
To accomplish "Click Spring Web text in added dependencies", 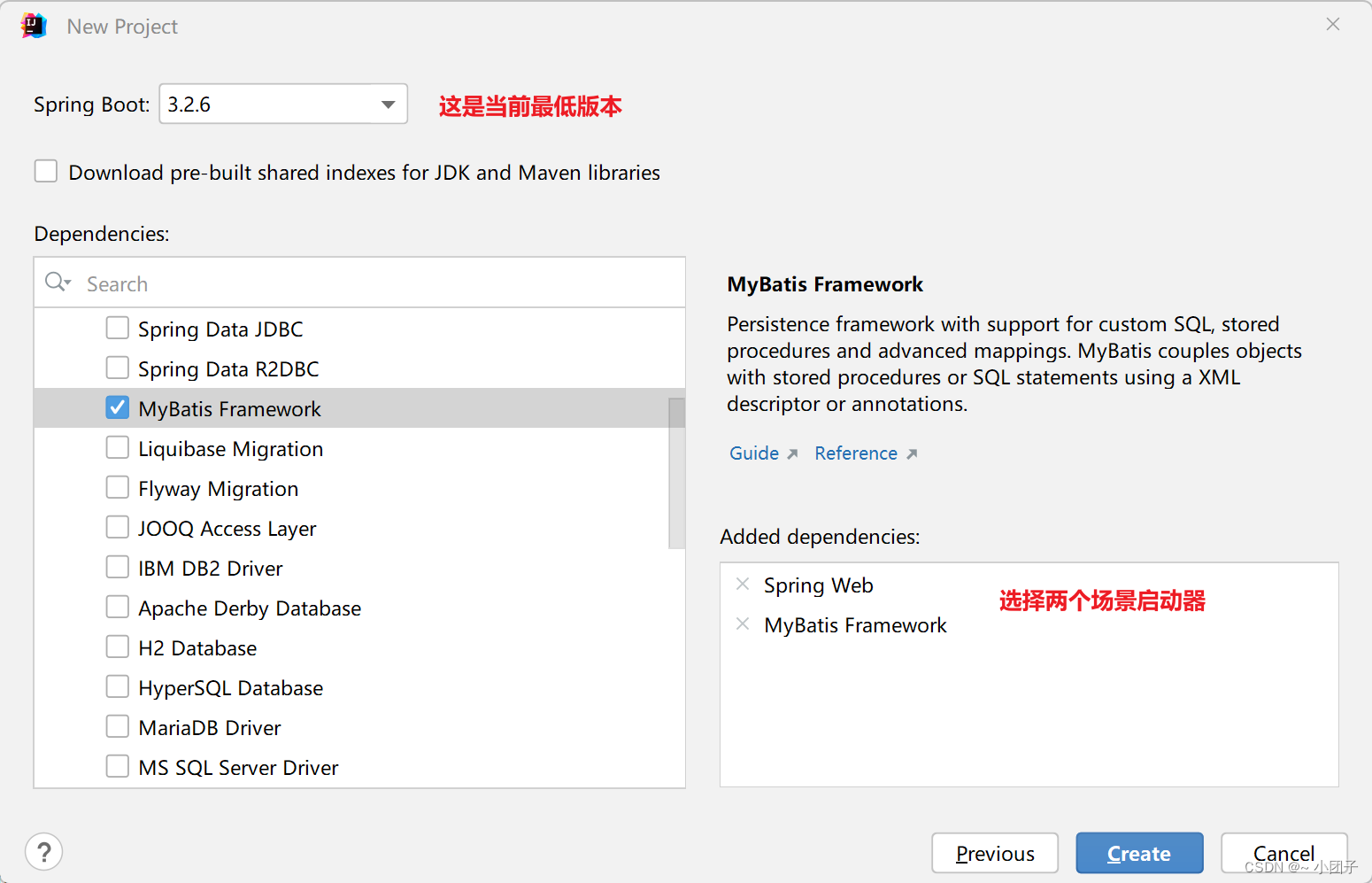I will pyautogui.click(x=819, y=585).
